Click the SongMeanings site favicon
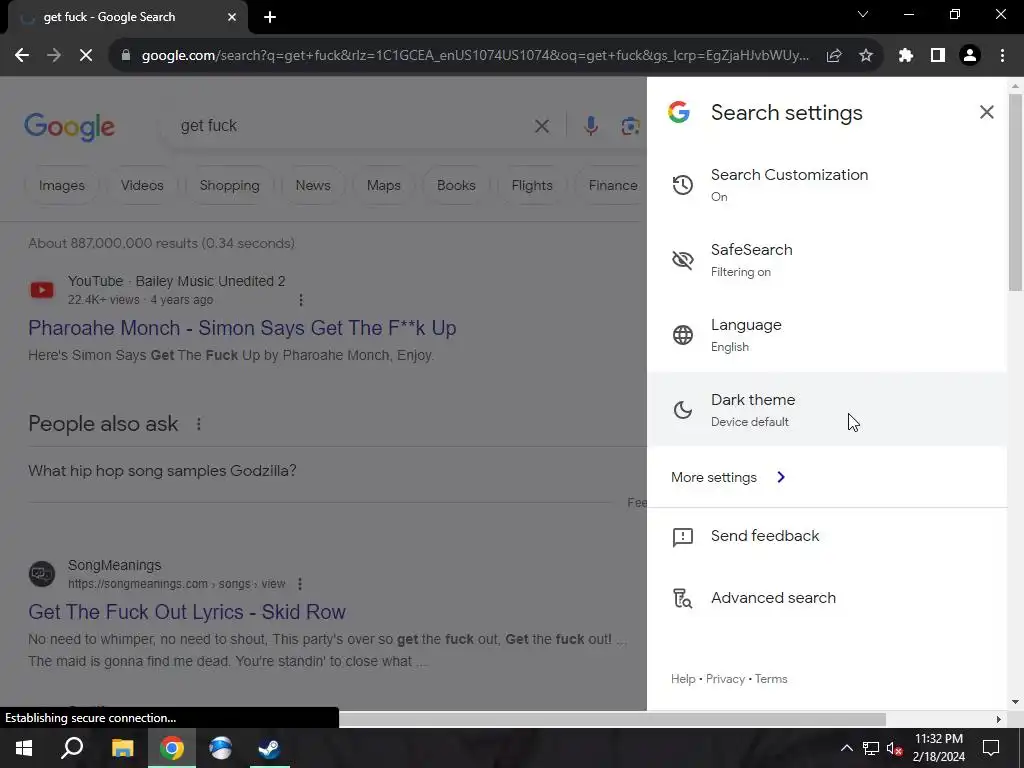Viewport: 1024px width, 768px height. coord(42,573)
